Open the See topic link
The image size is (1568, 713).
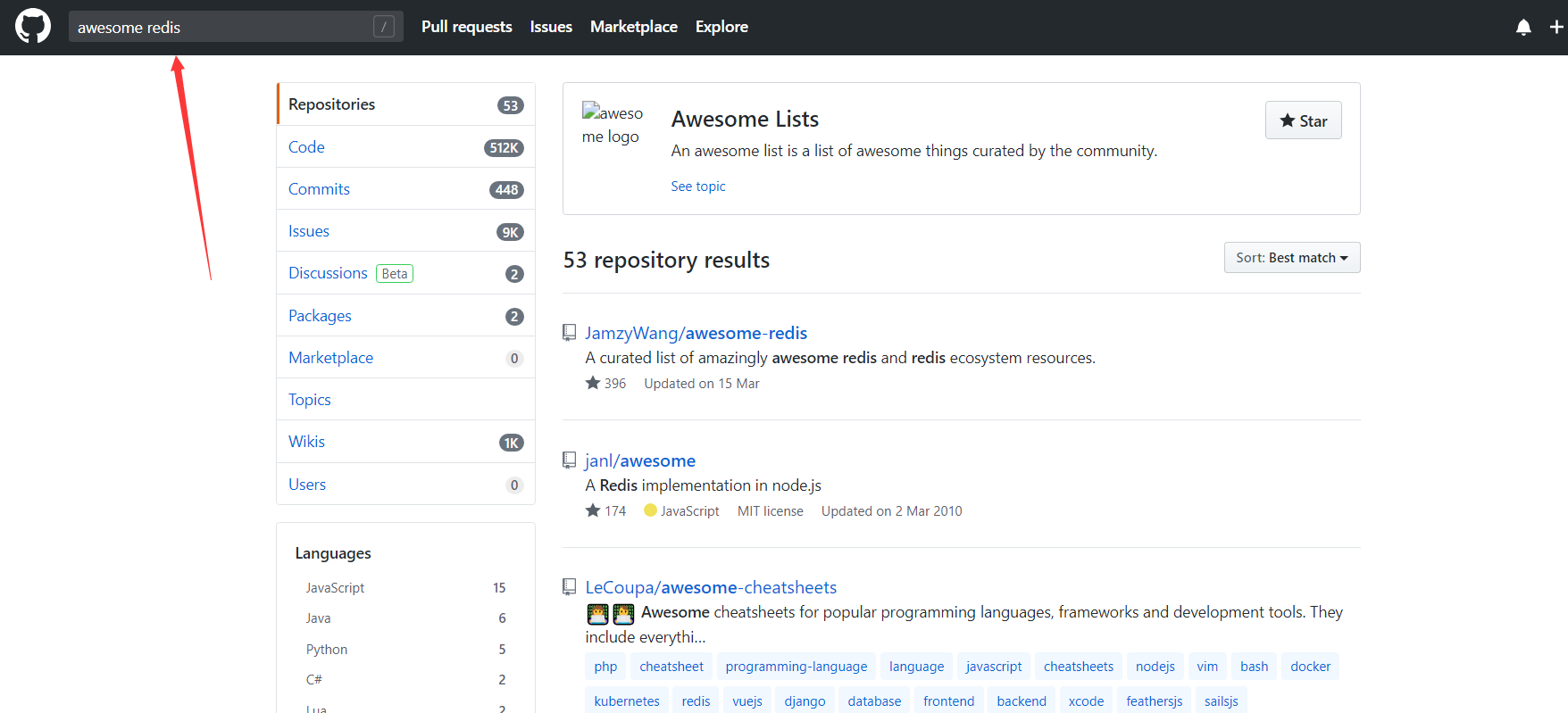[697, 187]
